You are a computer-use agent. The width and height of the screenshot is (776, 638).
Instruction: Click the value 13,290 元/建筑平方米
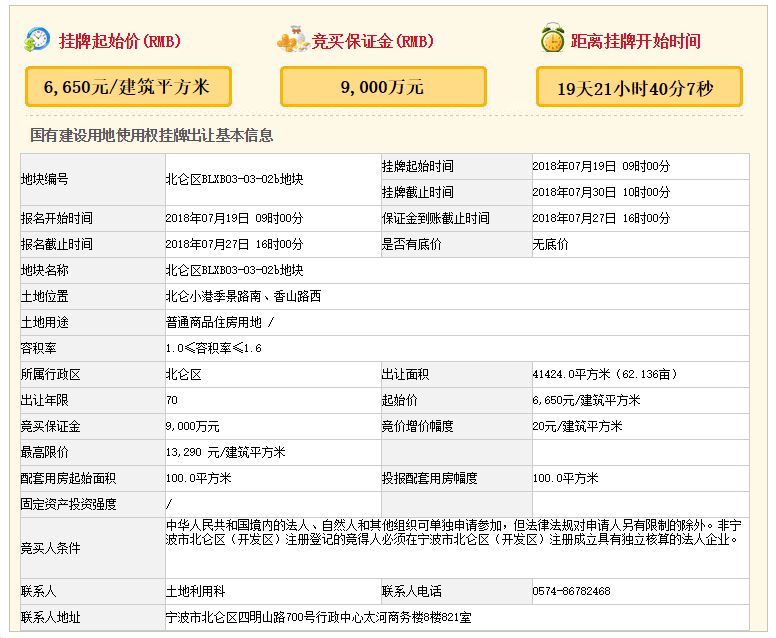226,452
